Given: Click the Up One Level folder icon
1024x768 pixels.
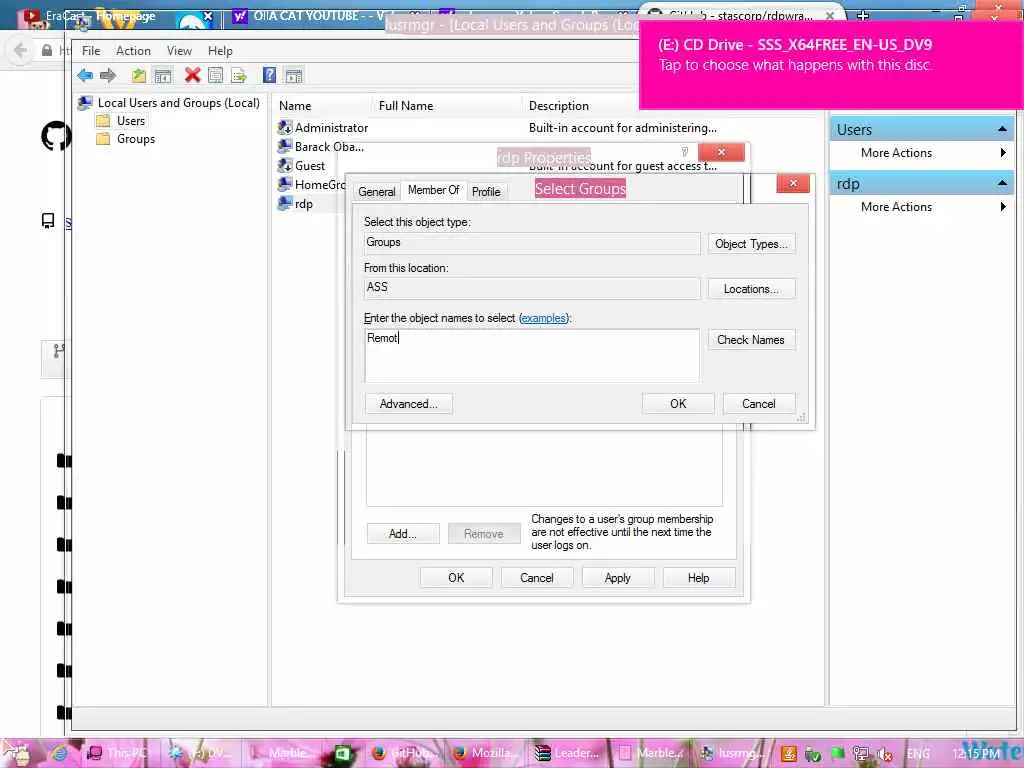Looking at the screenshot, I should (138, 75).
